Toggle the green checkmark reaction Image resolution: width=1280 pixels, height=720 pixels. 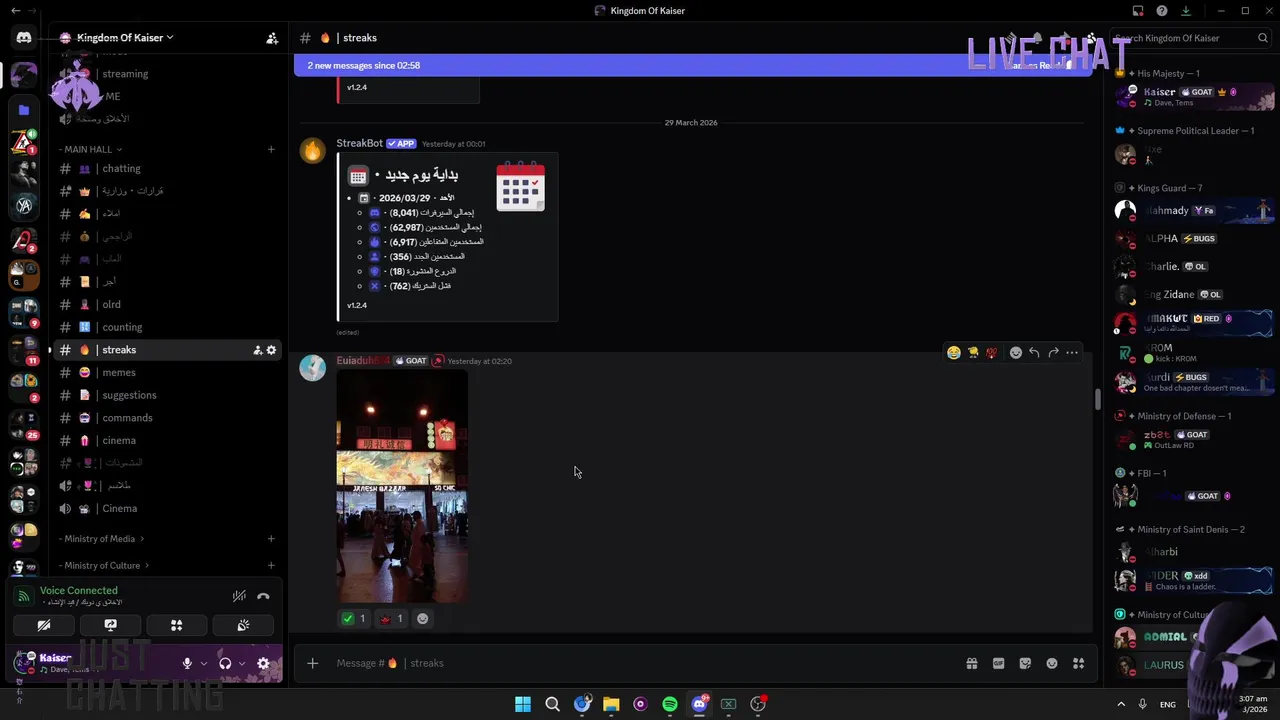click(354, 618)
